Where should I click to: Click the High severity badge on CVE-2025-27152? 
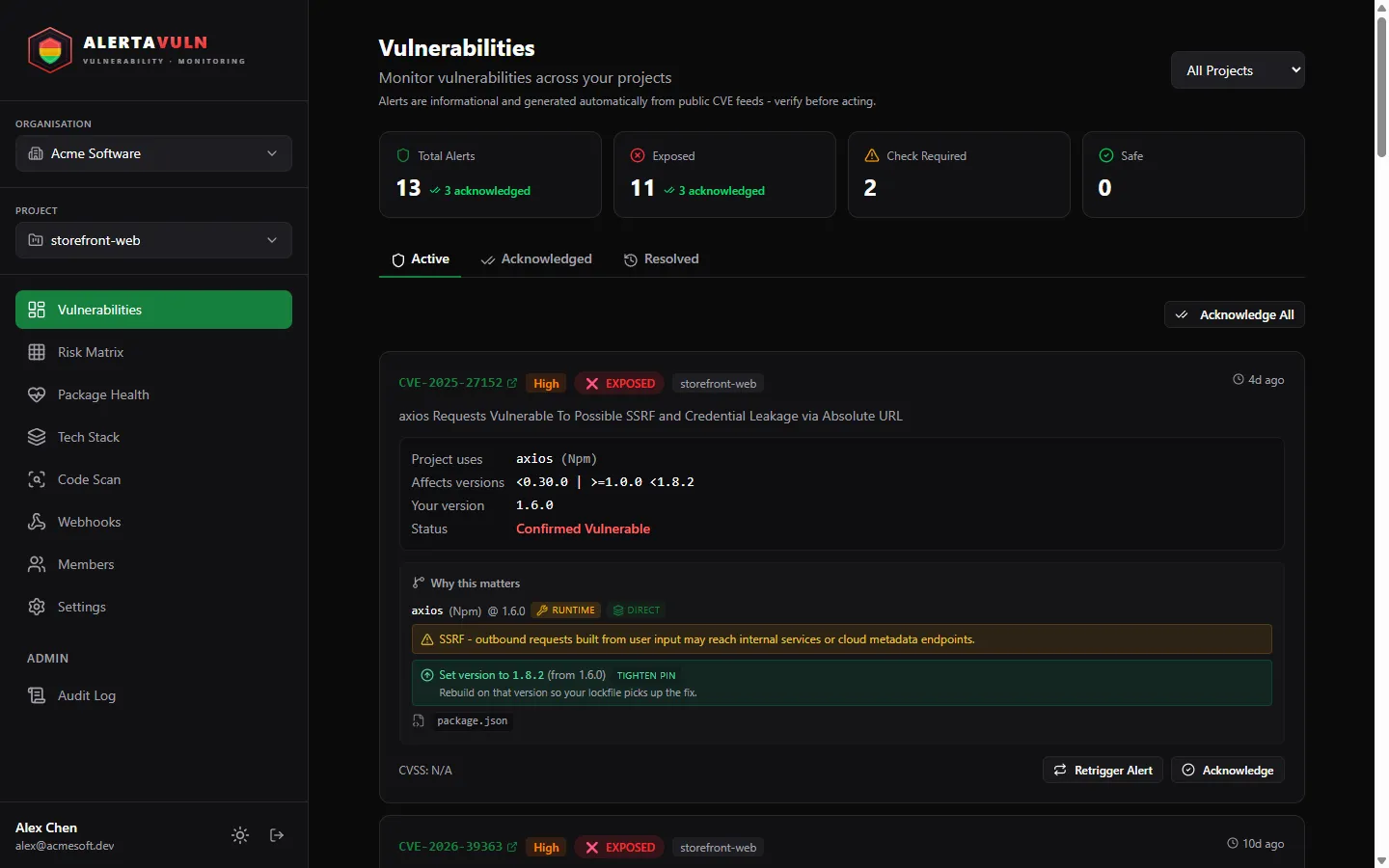pyautogui.click(x=546, y=383)
